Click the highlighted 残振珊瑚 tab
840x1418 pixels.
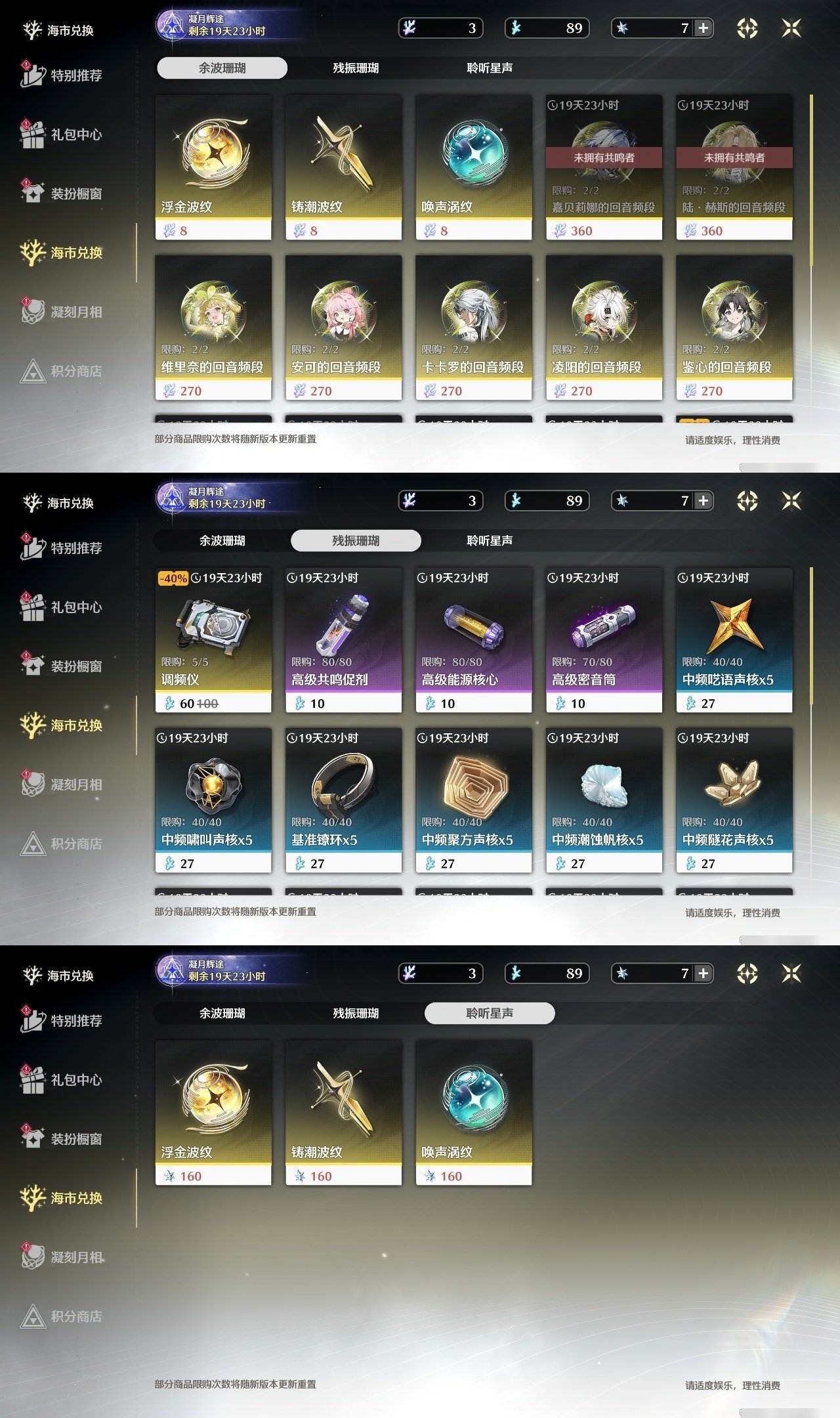[x=356, y=540]
